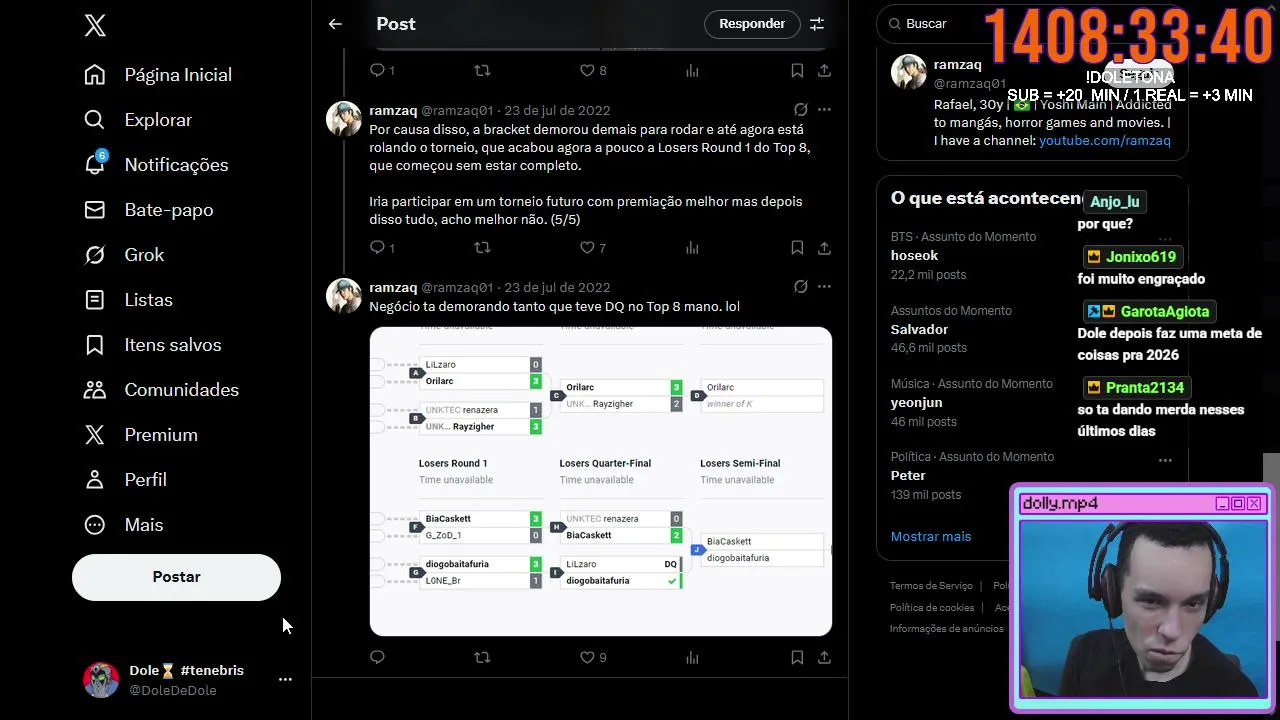The height and width of the screenshot is (720, 1280).
Task: Go to Explorar in the sidebar
Action: tap(138, 120)
